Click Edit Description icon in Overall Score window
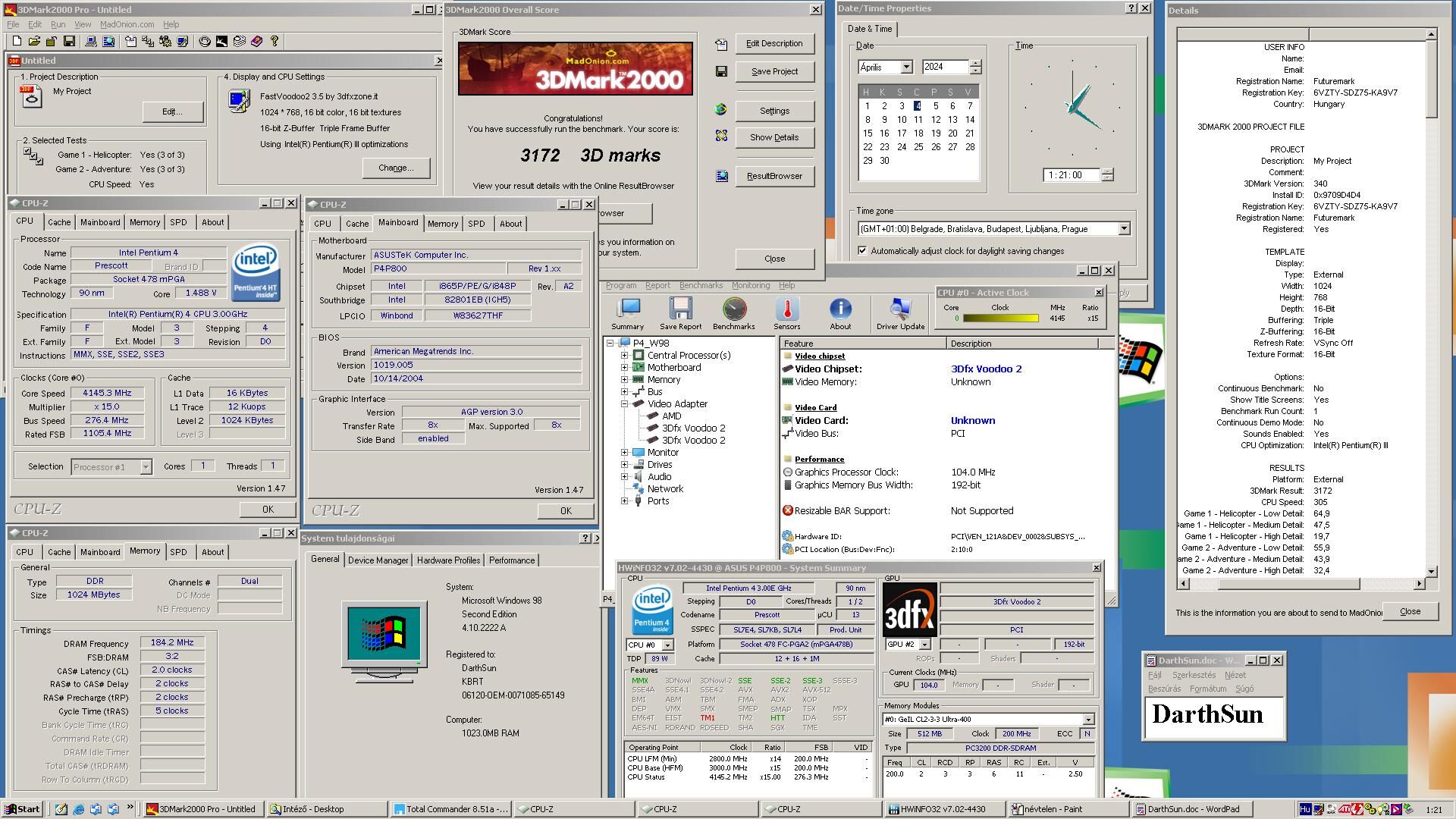The height and width of the screenshot is (819, 1456). pyautogui.click(x=721, y=44)
